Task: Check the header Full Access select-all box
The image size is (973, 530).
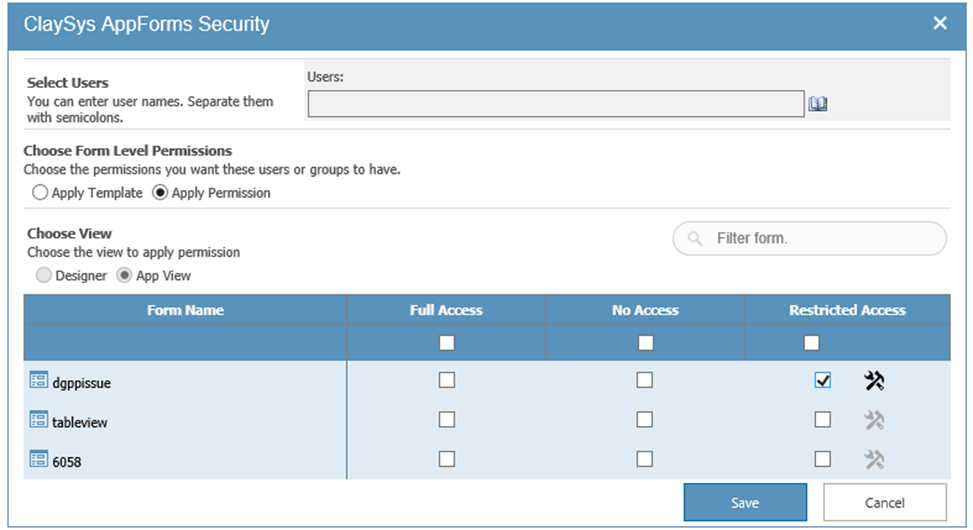Action: click(x=447, y=343)
